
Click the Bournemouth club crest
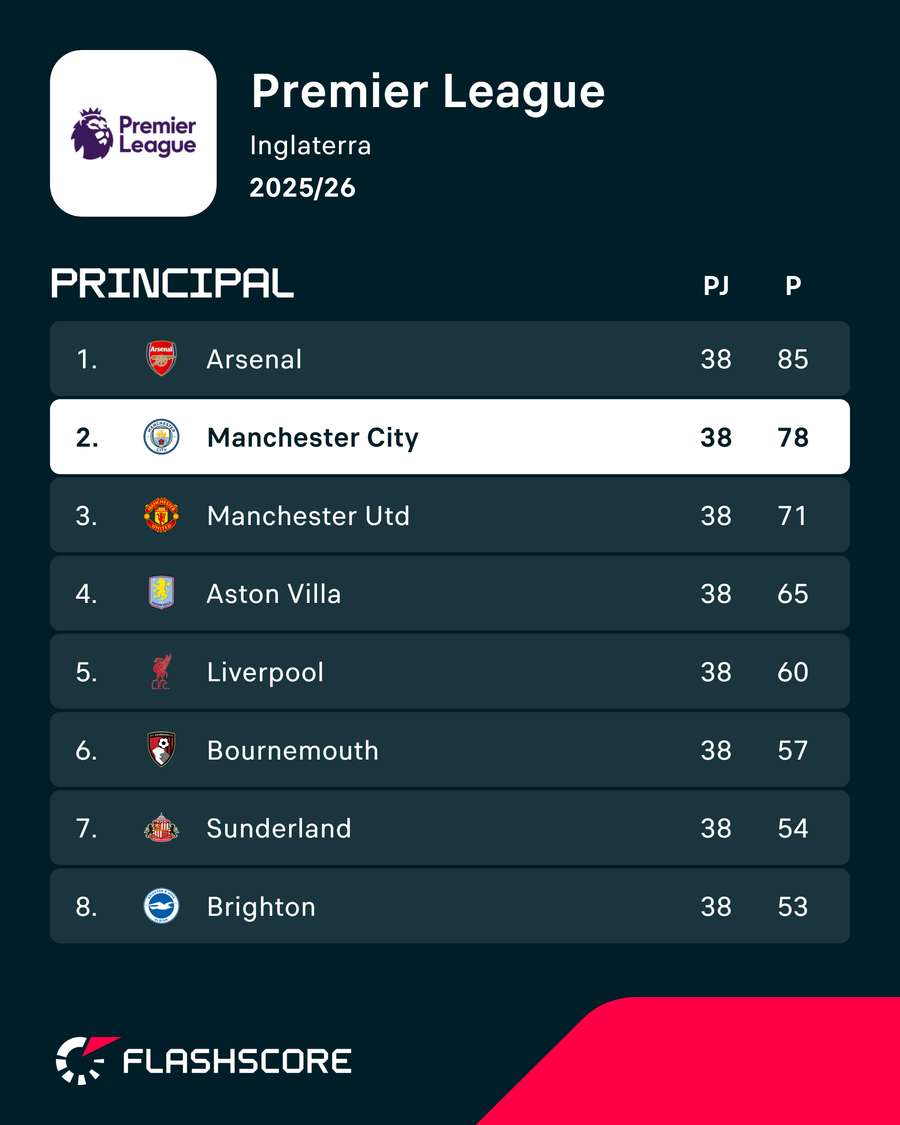(161, 750)
